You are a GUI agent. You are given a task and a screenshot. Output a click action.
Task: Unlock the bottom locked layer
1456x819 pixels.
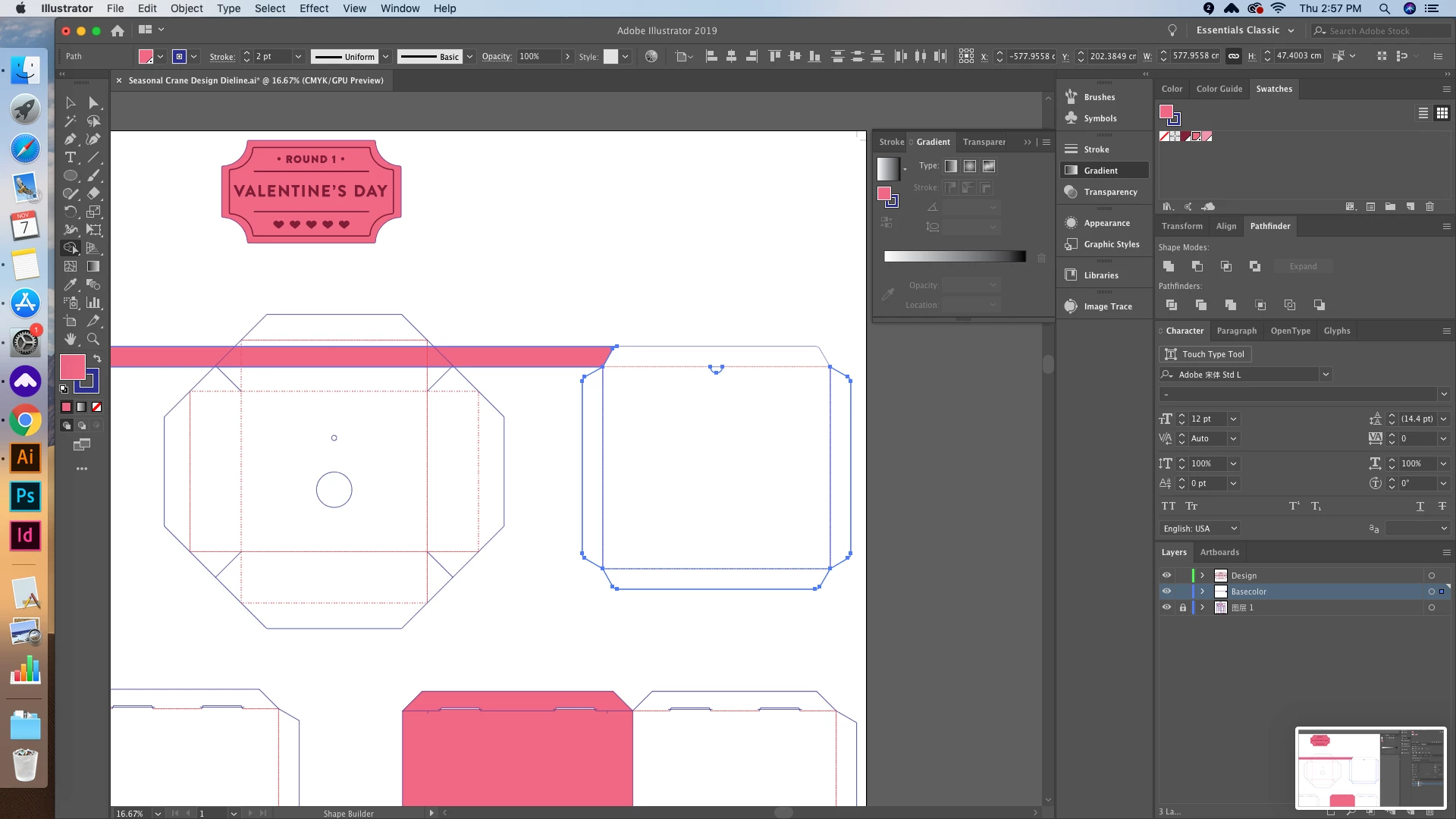pos(1182,607)
